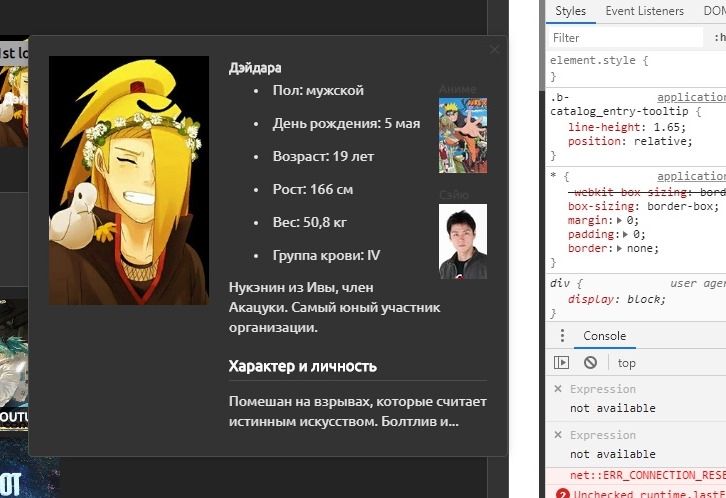Clear the console with the ban icon

point(591,363)
